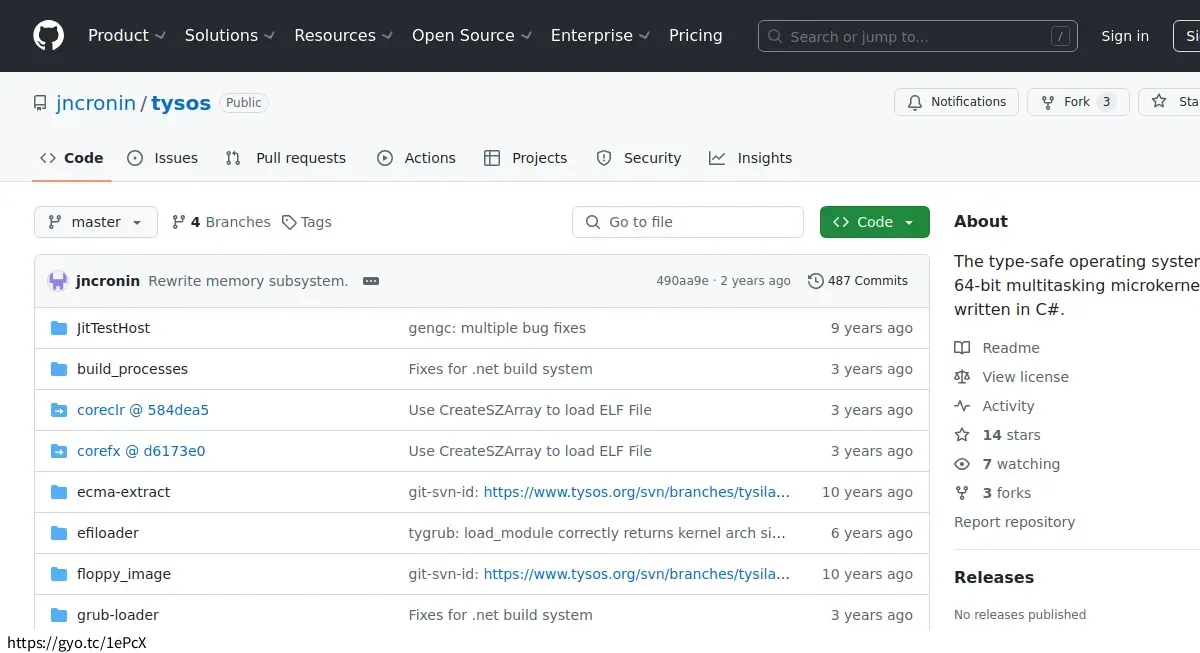Click the forks network icon

[962, 492]
